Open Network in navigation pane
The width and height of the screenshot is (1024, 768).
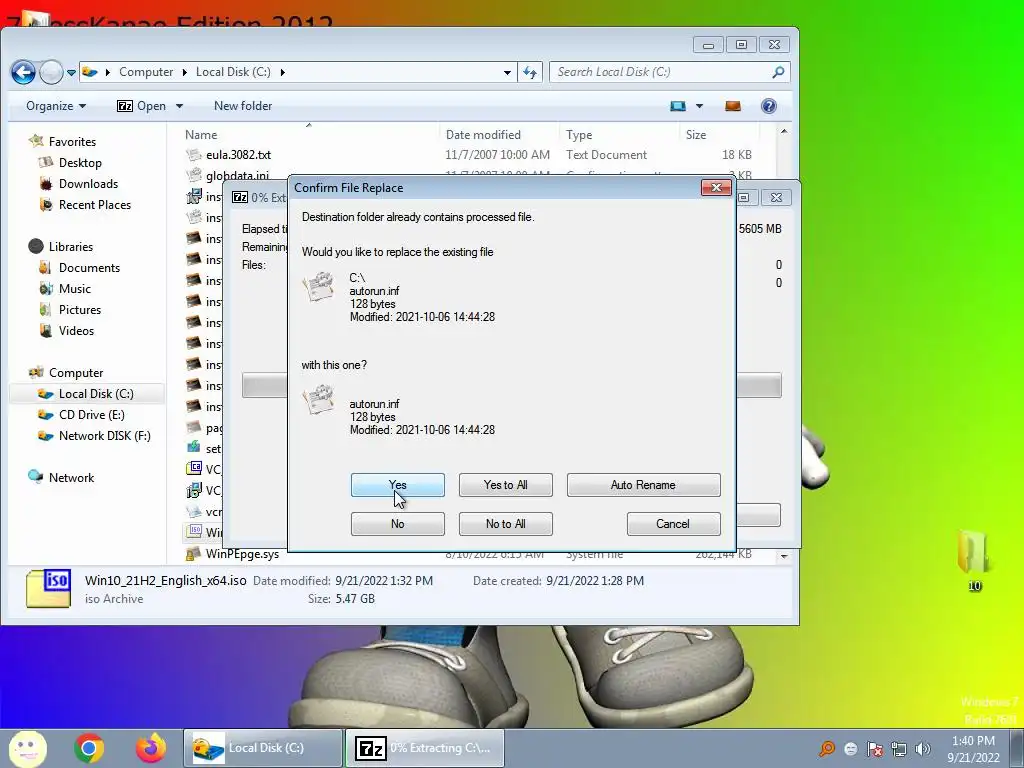point(71,477)
